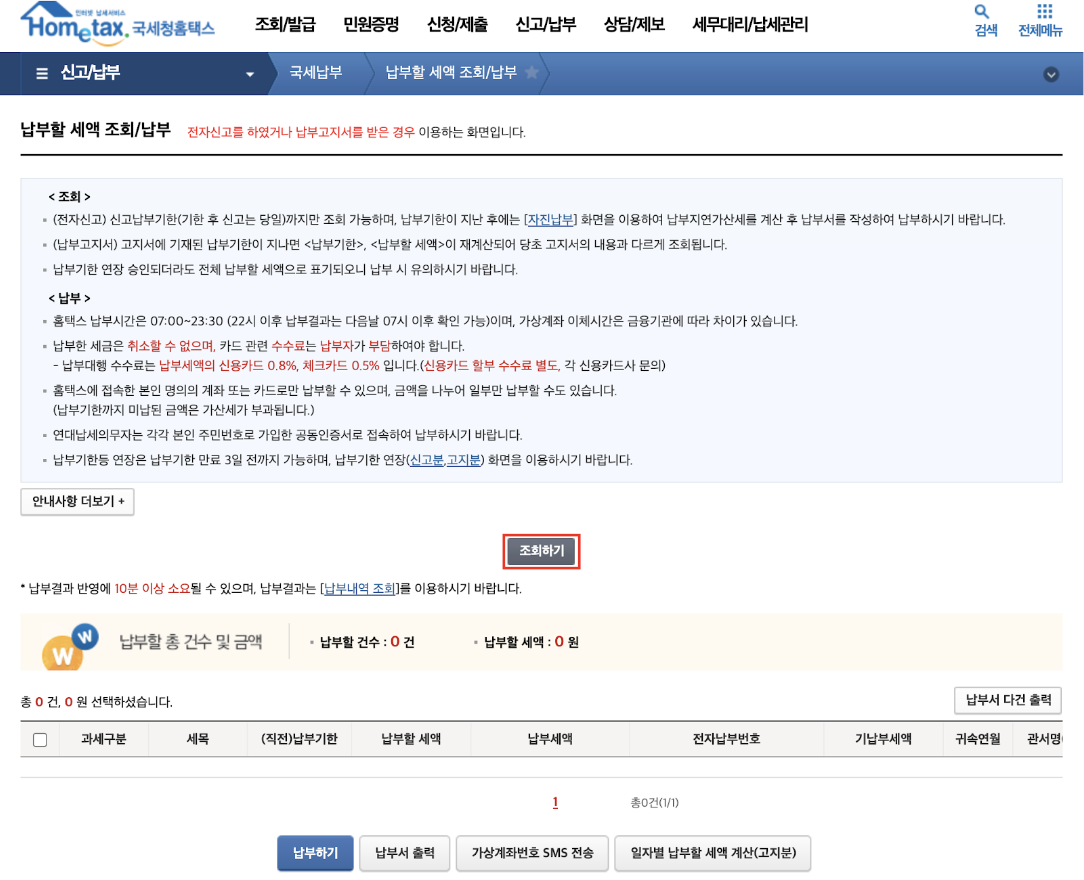The width and height of the screenshot is (1084, 880).
Task: Click the 납부할 건수 : 0 건 value
Action: [367, 642]
